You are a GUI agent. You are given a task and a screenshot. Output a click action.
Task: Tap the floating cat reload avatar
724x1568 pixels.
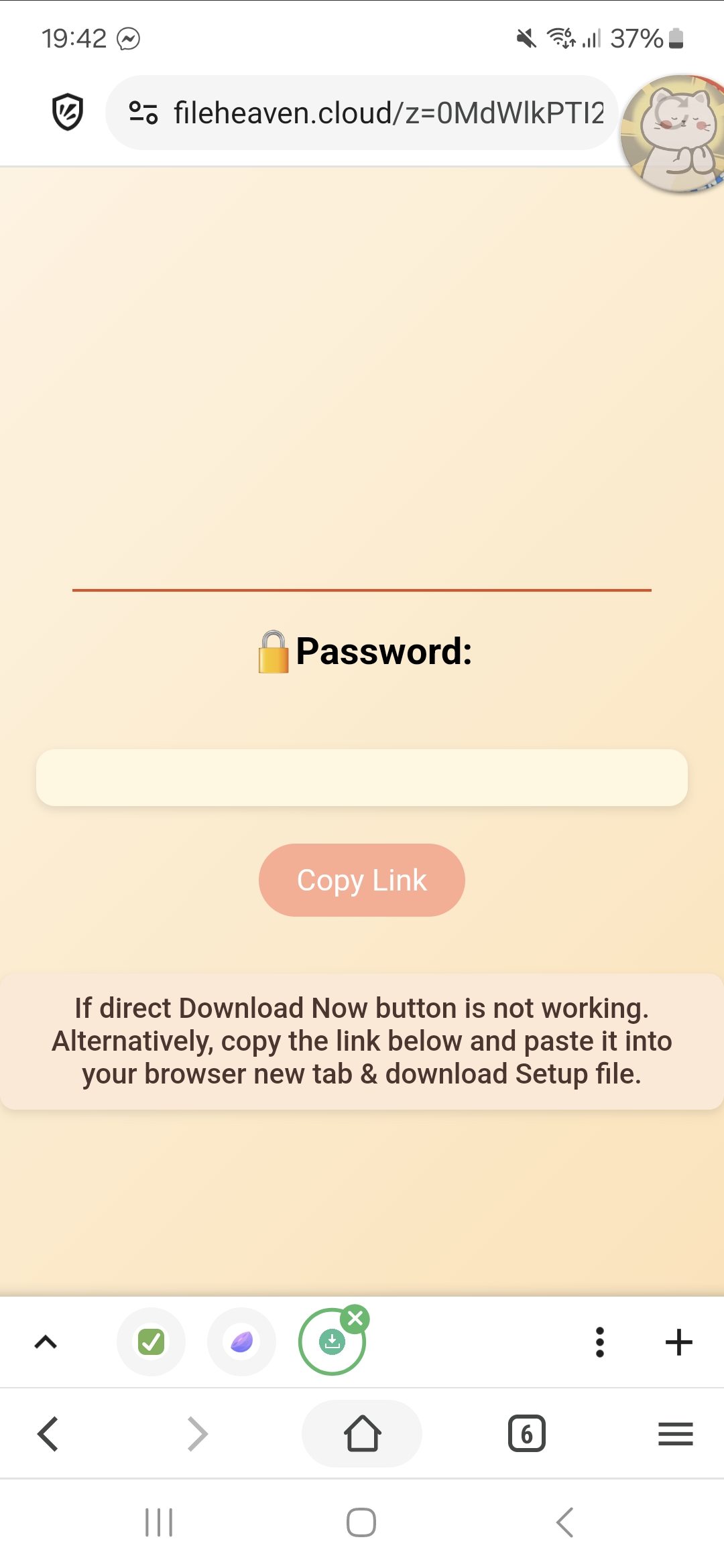coord(673,134)
